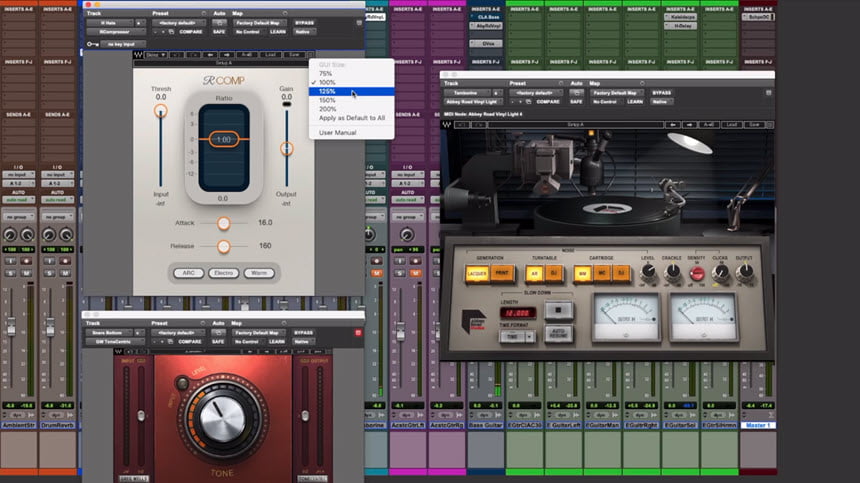Click the Output knob in Vinyl plugin
This screenshot has width=860, height=483.
745,271
